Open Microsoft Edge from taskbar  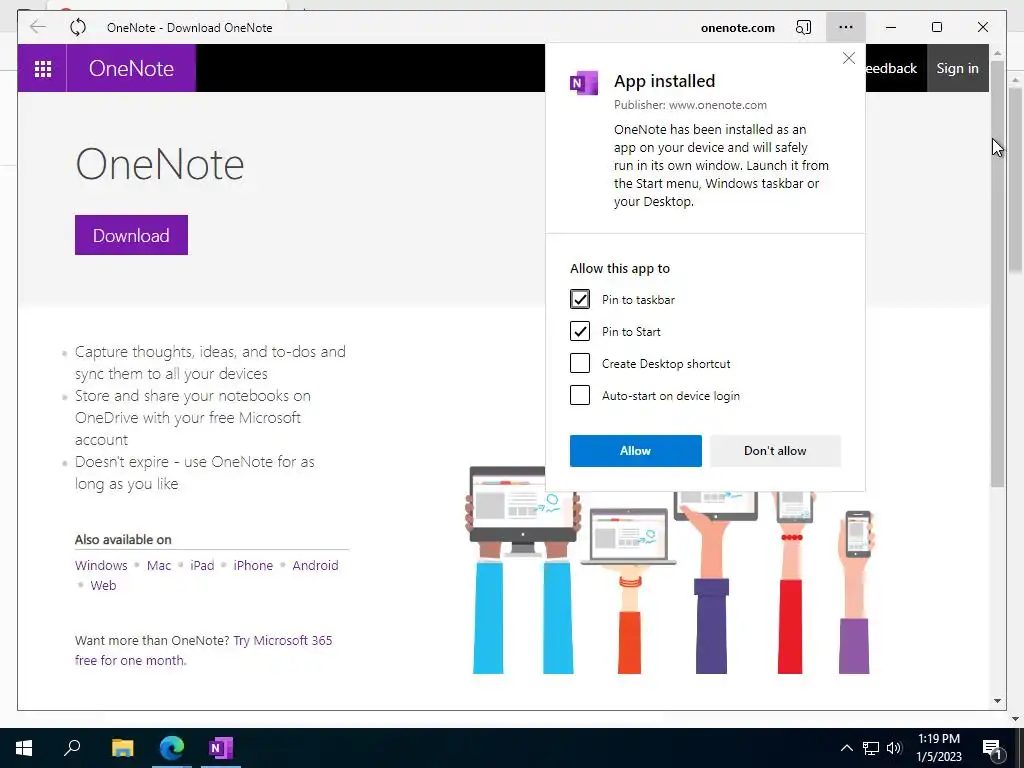coord(172,748)
